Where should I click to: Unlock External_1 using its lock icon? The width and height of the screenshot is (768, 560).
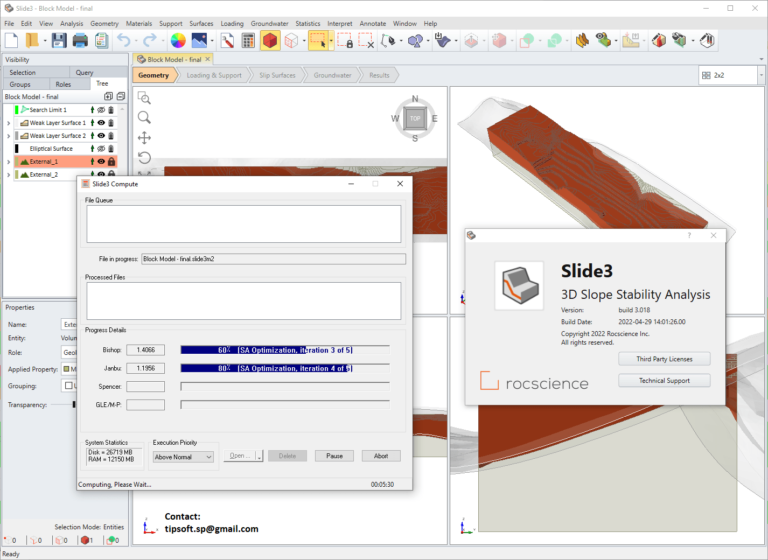coord(111,162)
